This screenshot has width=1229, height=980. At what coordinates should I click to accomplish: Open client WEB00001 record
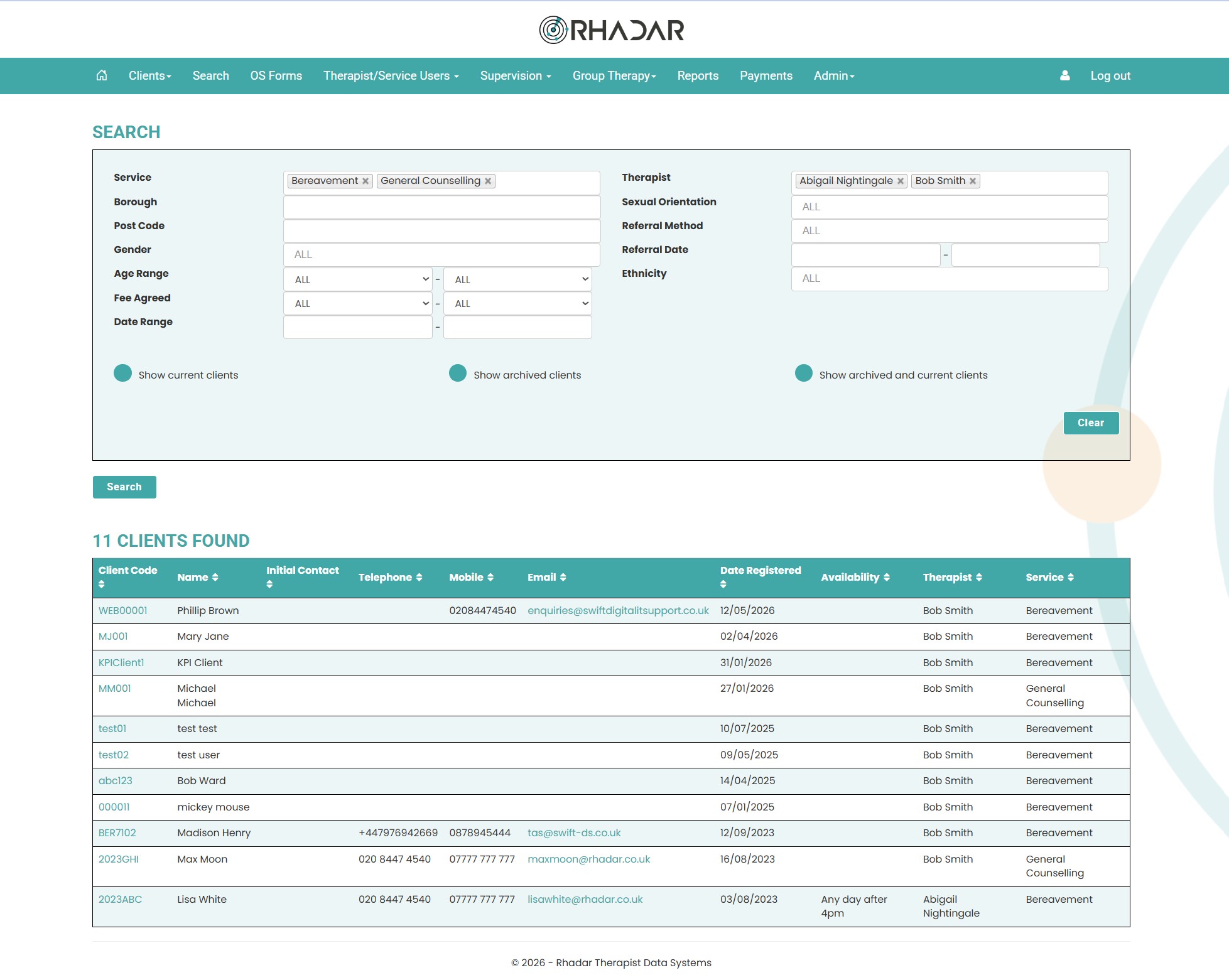click(123, 611)
